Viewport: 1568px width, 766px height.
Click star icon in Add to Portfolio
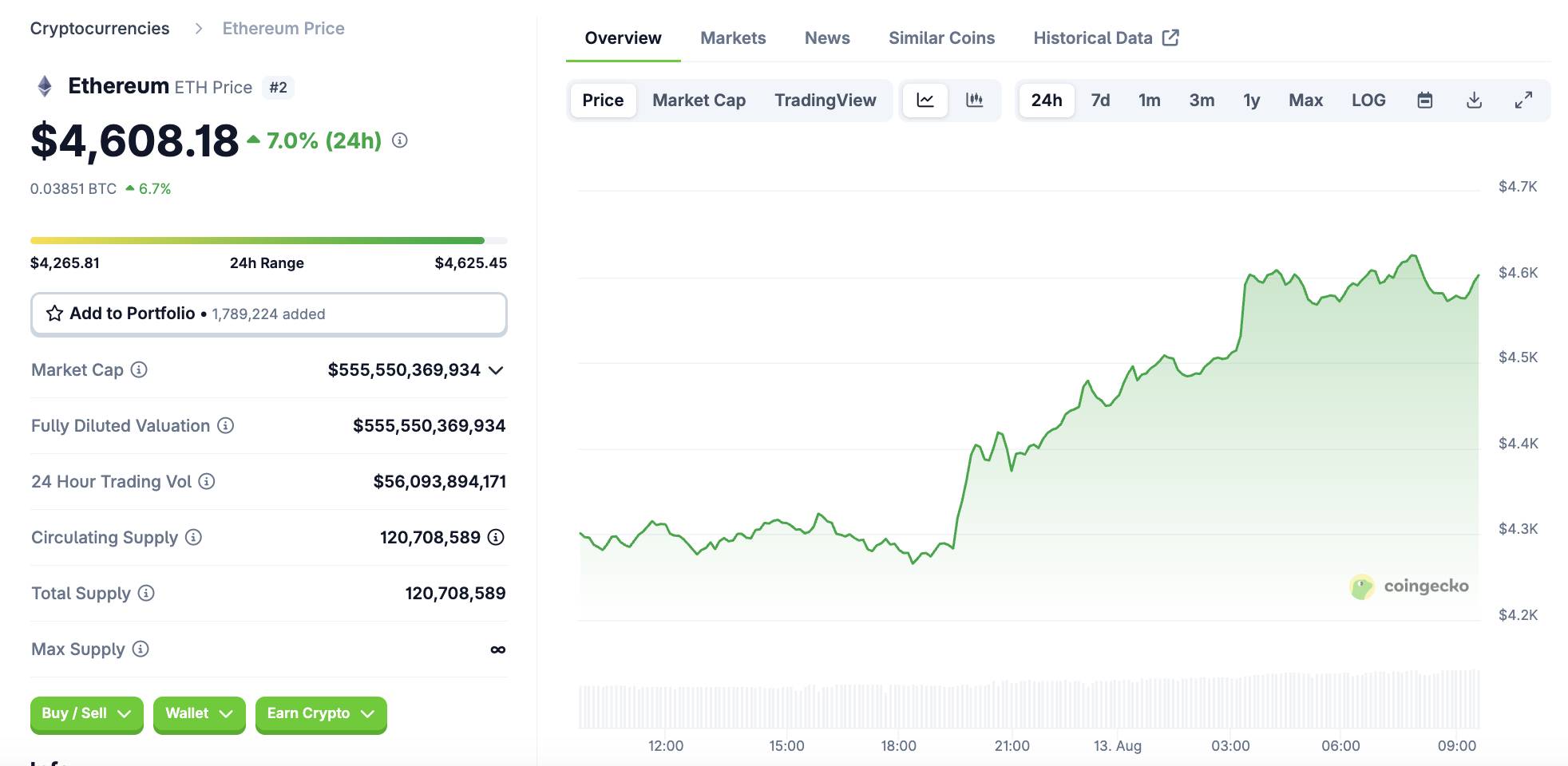(54, 314)
